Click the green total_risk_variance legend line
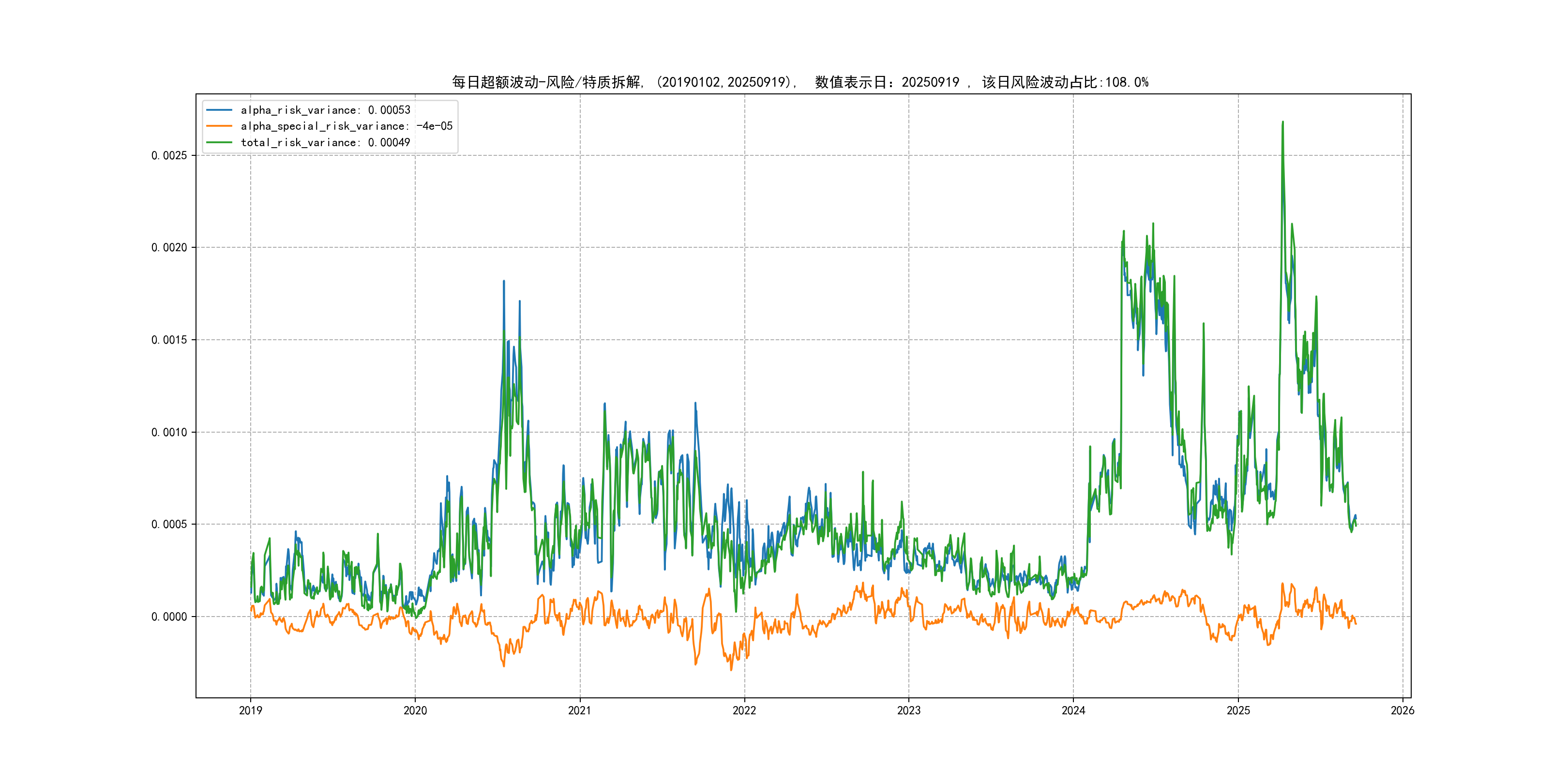Image resolution: width=1568 pixels, height=784 pixels. click(x=219, y=142)
